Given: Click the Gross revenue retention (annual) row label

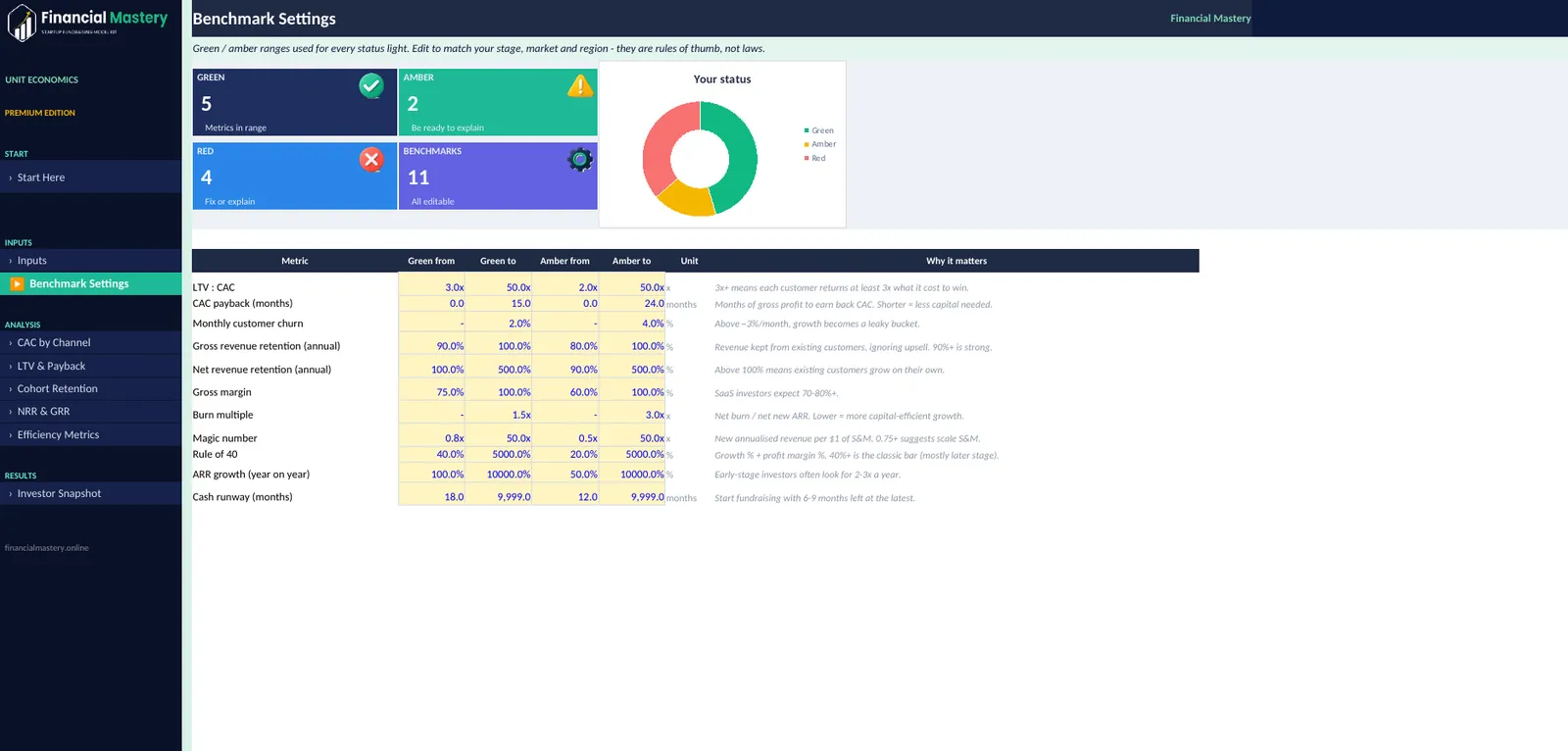Looking at the screenshot, I should pyautogui.click(x=267, y=346).
